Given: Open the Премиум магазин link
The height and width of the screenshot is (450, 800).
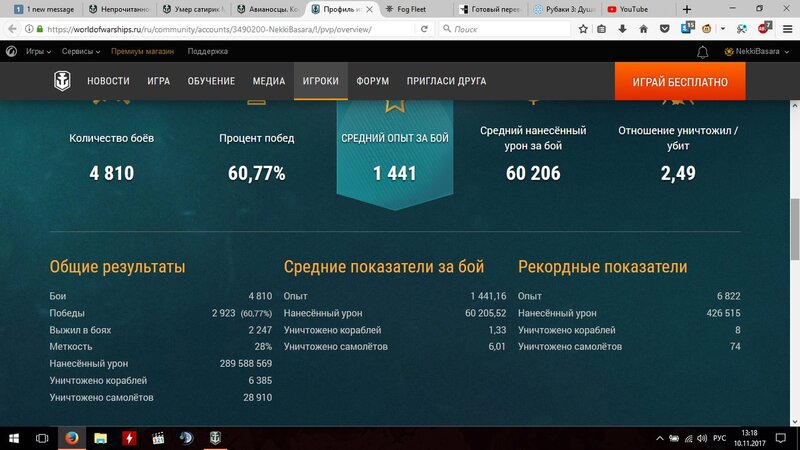Looking at the screenshot, I should 142,52.
